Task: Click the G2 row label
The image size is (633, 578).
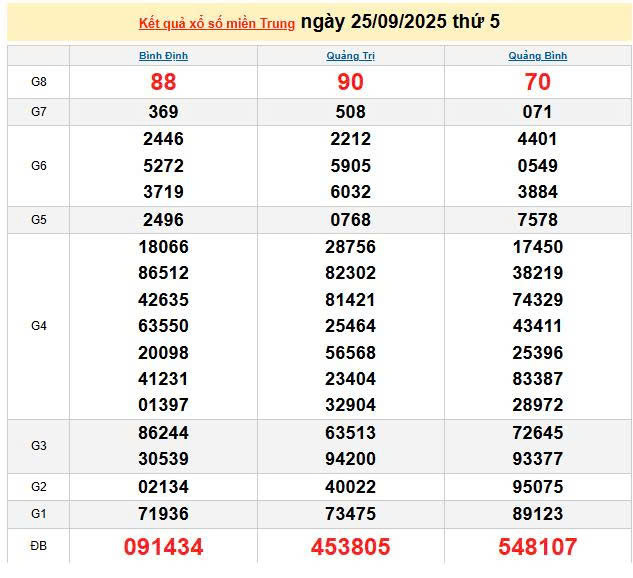Action: (39, 487)
